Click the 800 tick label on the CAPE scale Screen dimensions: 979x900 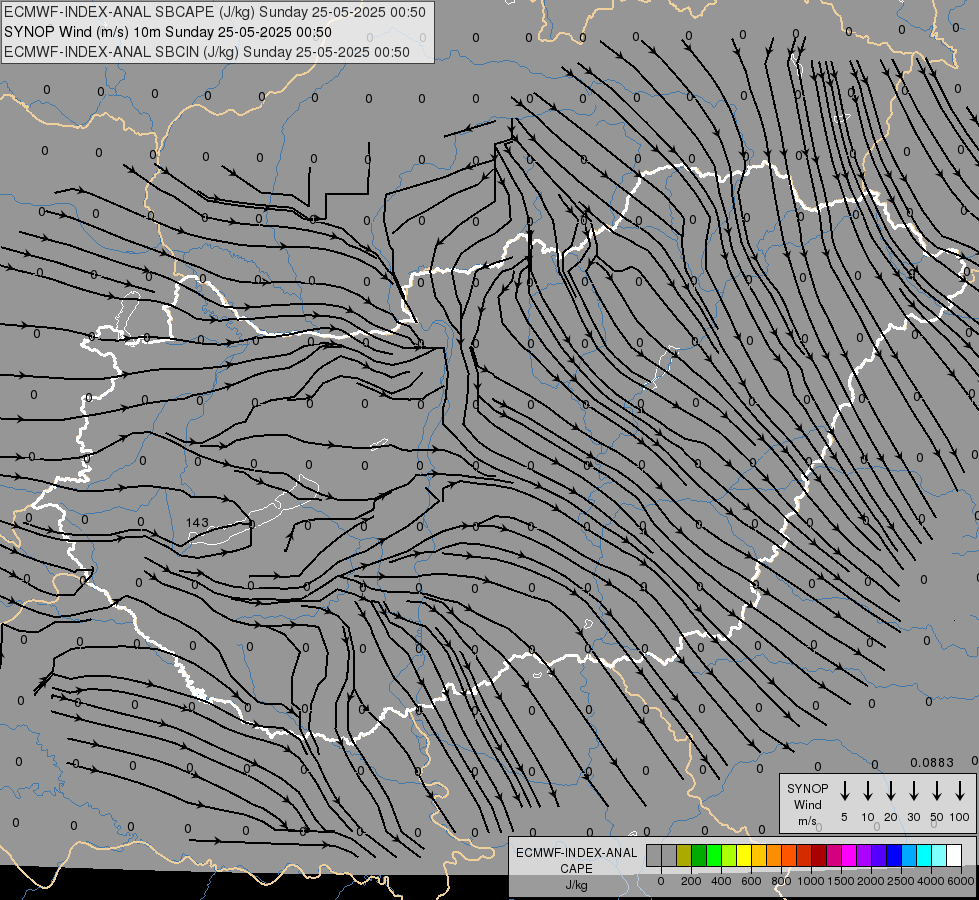781,881
